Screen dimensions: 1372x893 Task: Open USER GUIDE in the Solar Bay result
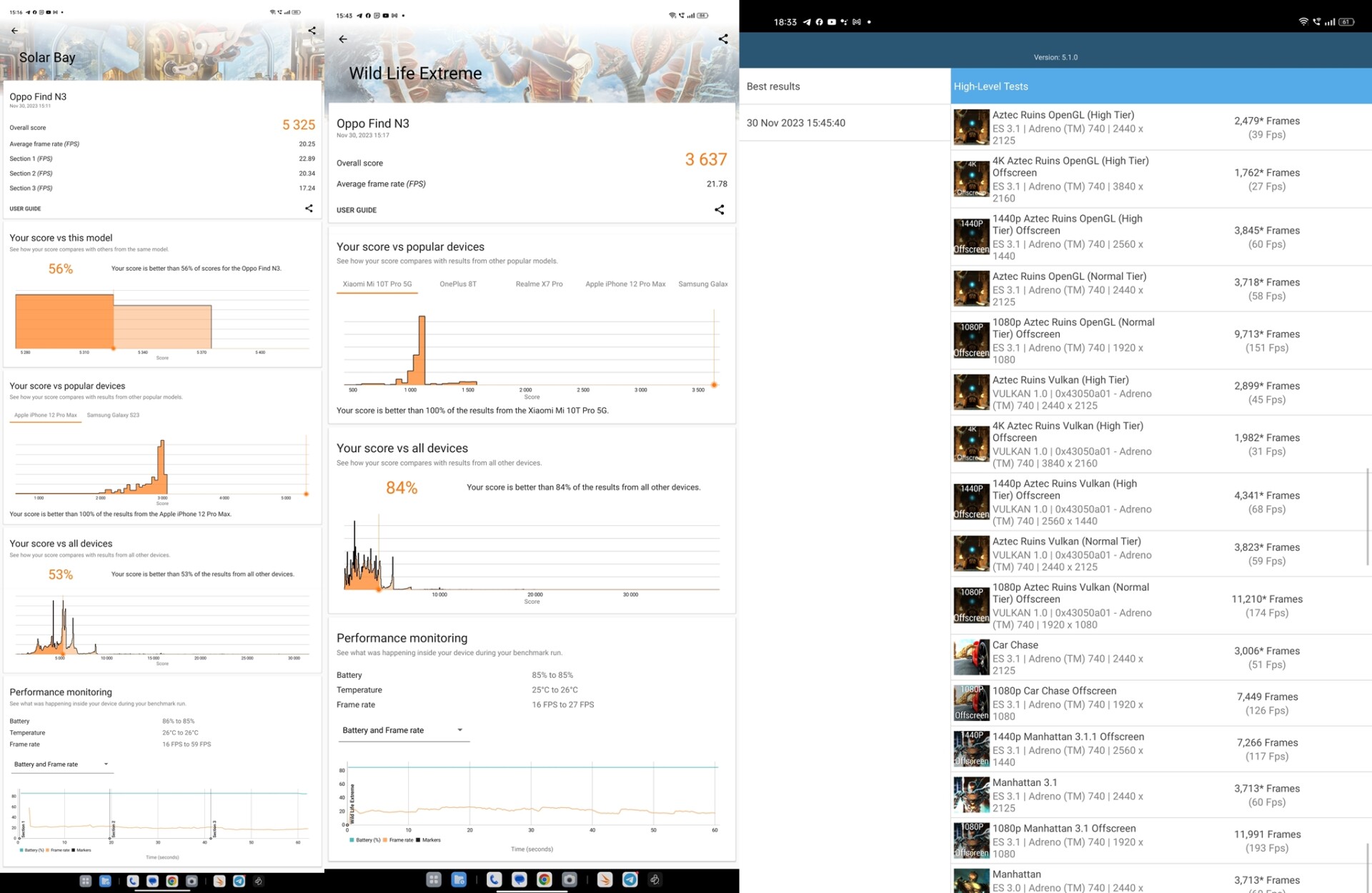point(25,209)
